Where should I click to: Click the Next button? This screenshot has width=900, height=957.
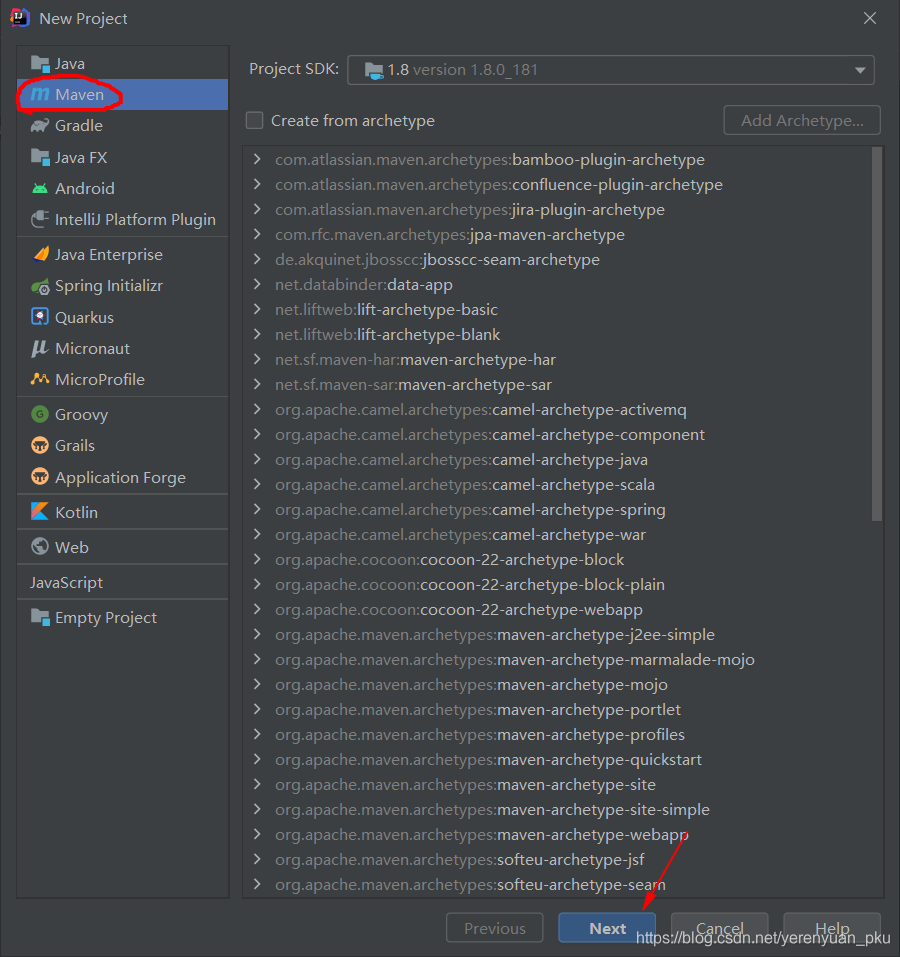click(607, 928)
